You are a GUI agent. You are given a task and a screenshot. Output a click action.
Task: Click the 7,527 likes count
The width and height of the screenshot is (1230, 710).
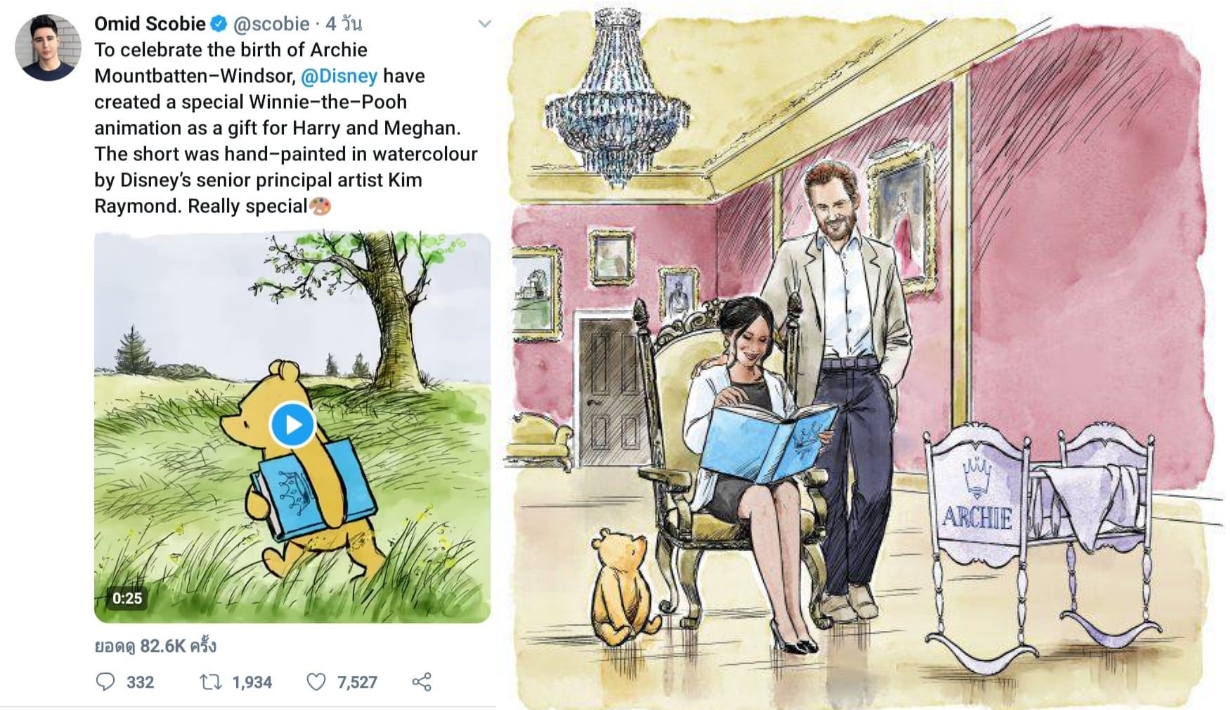357,682
